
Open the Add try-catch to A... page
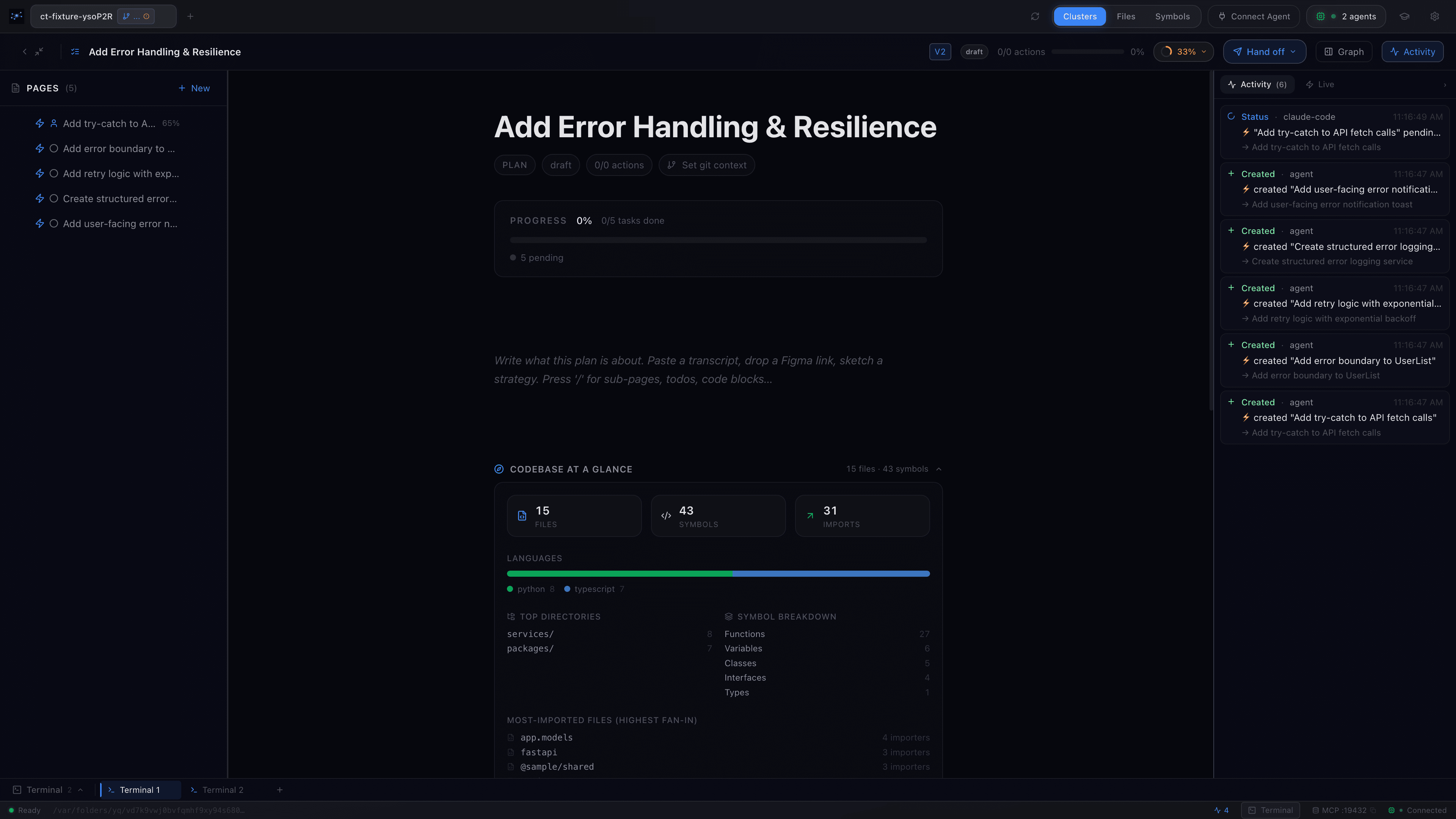coord(114,123)
